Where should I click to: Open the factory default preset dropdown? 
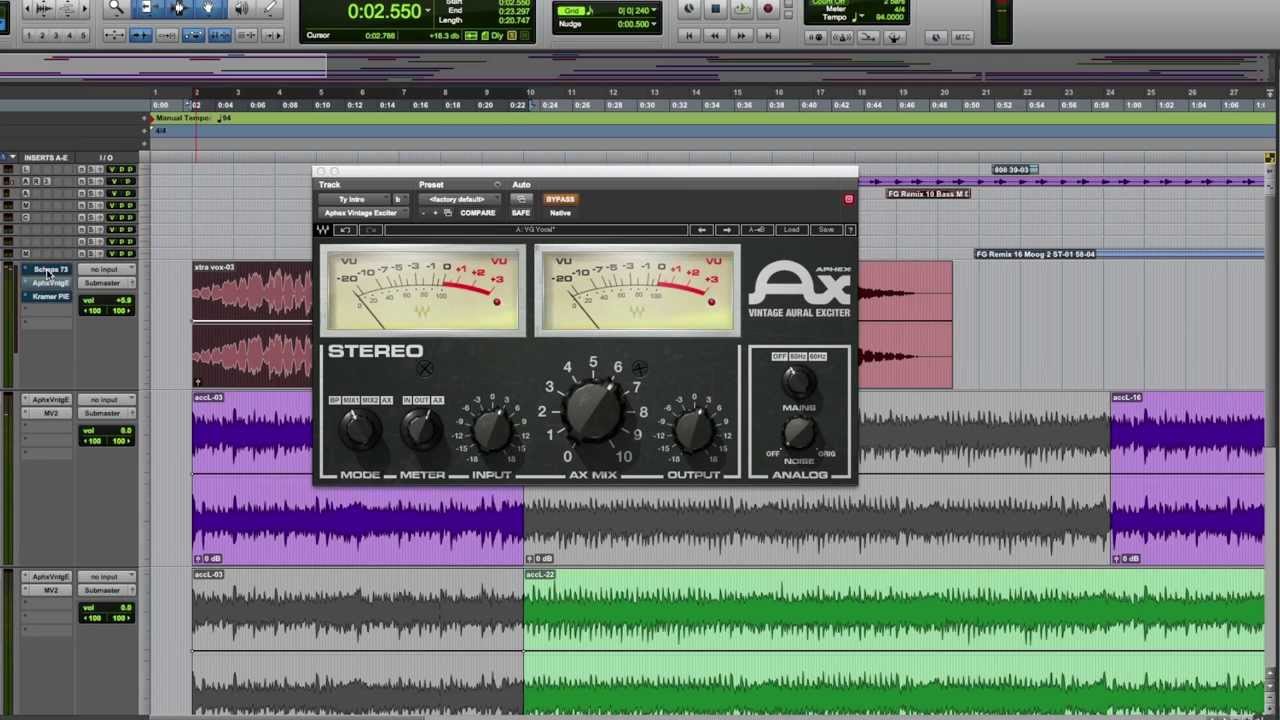457,199
